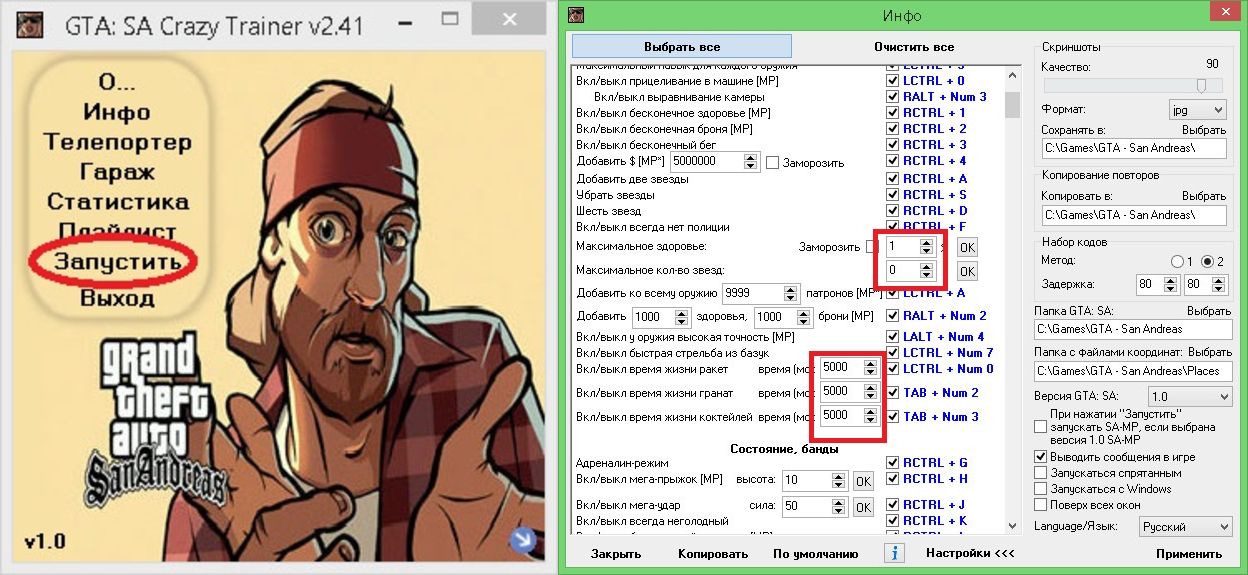The height and width of the screenshot is (575, 1248).
Task: Click the Выбрать все button
Action: [681, 47]
